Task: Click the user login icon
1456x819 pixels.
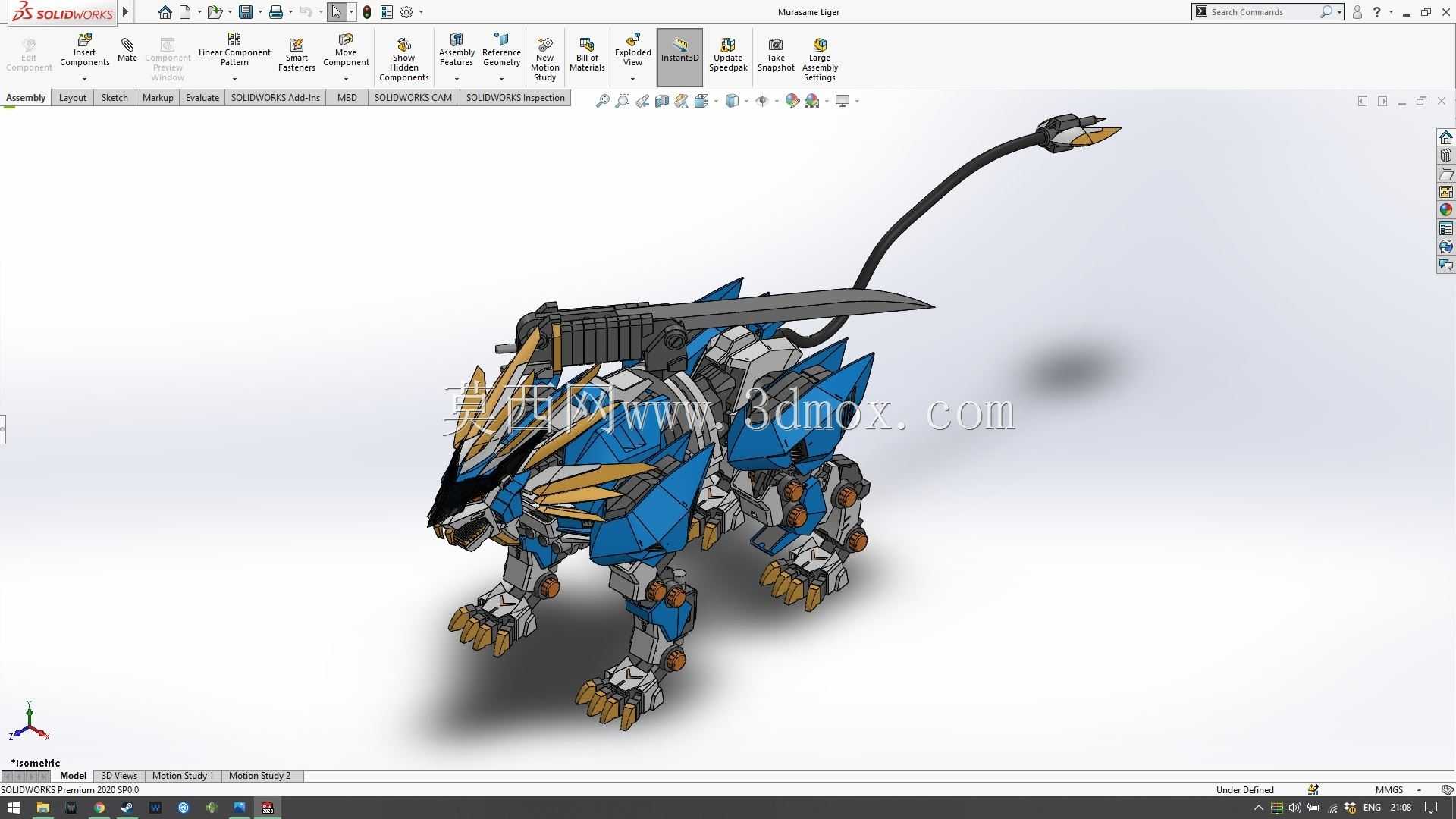Action: point(1357,12)
